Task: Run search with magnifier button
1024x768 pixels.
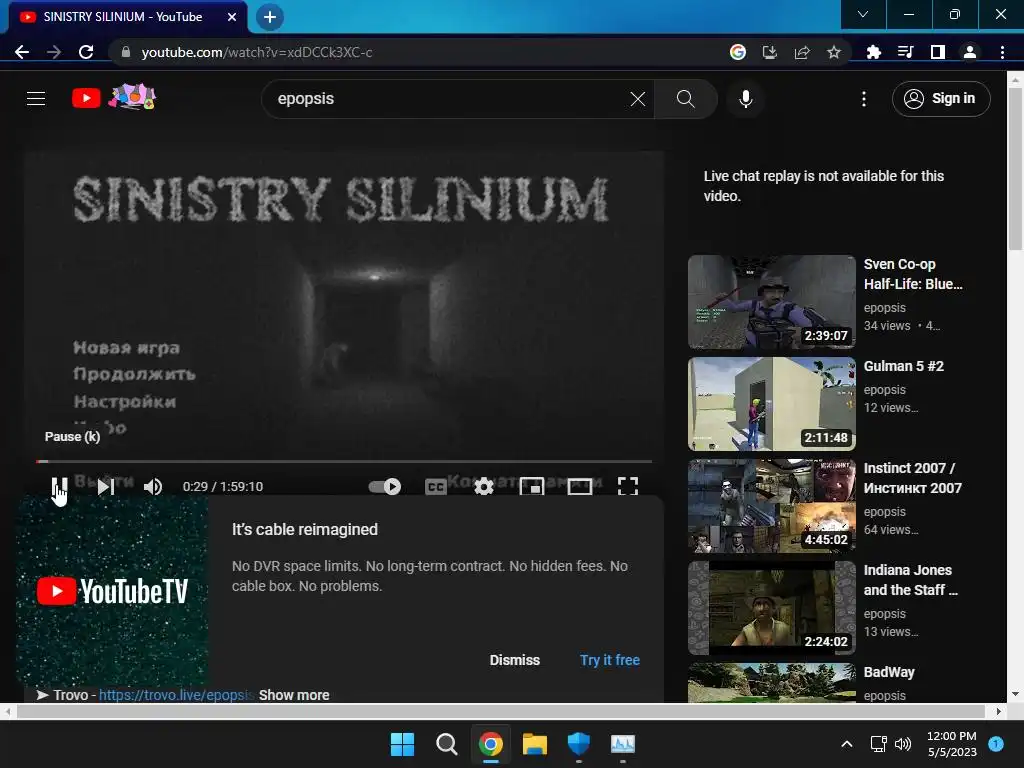Action: (686, 99)
